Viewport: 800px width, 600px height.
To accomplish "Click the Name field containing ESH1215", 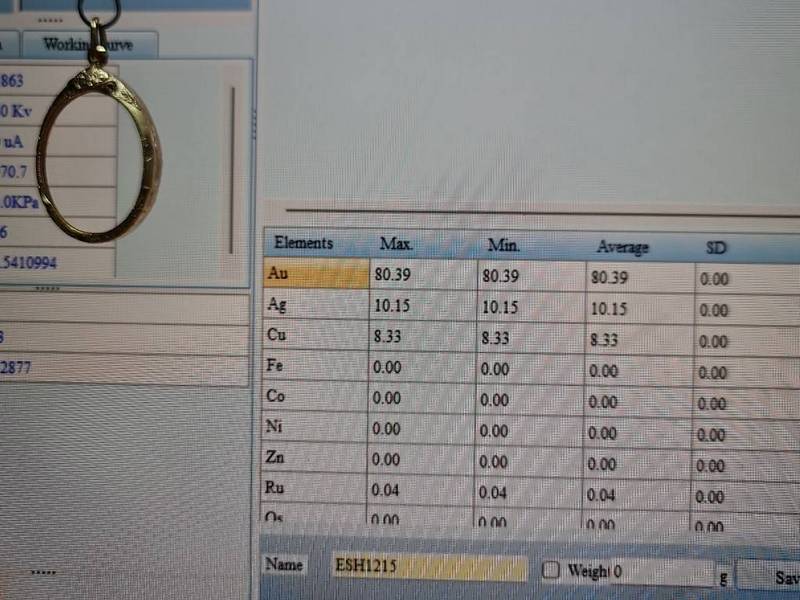I will 430,568.
